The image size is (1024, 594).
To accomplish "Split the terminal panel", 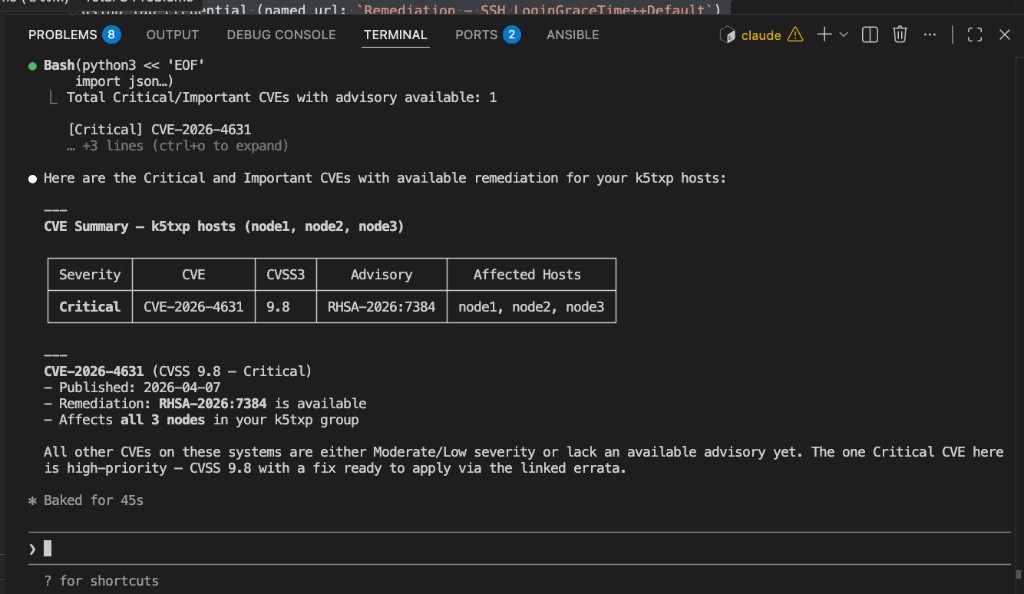I will [x=870, y=35].
